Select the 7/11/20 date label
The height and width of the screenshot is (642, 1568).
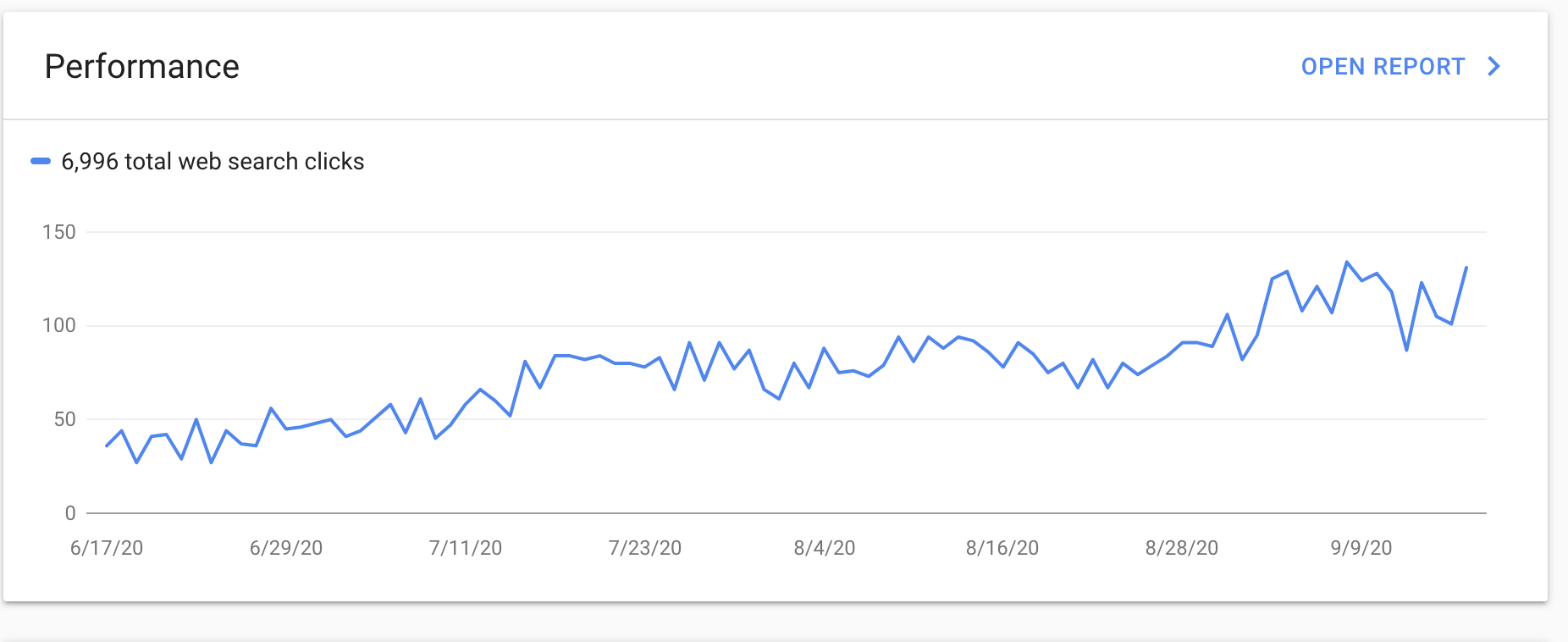click(x=466, y=548)
